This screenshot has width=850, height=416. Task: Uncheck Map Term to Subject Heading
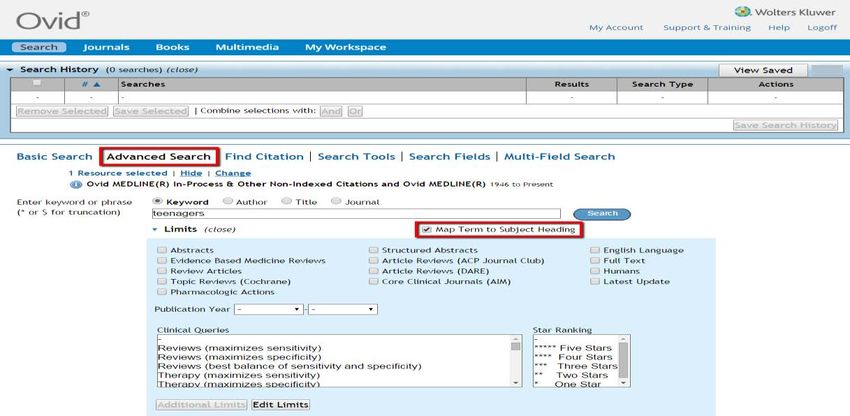click(427, 229)
